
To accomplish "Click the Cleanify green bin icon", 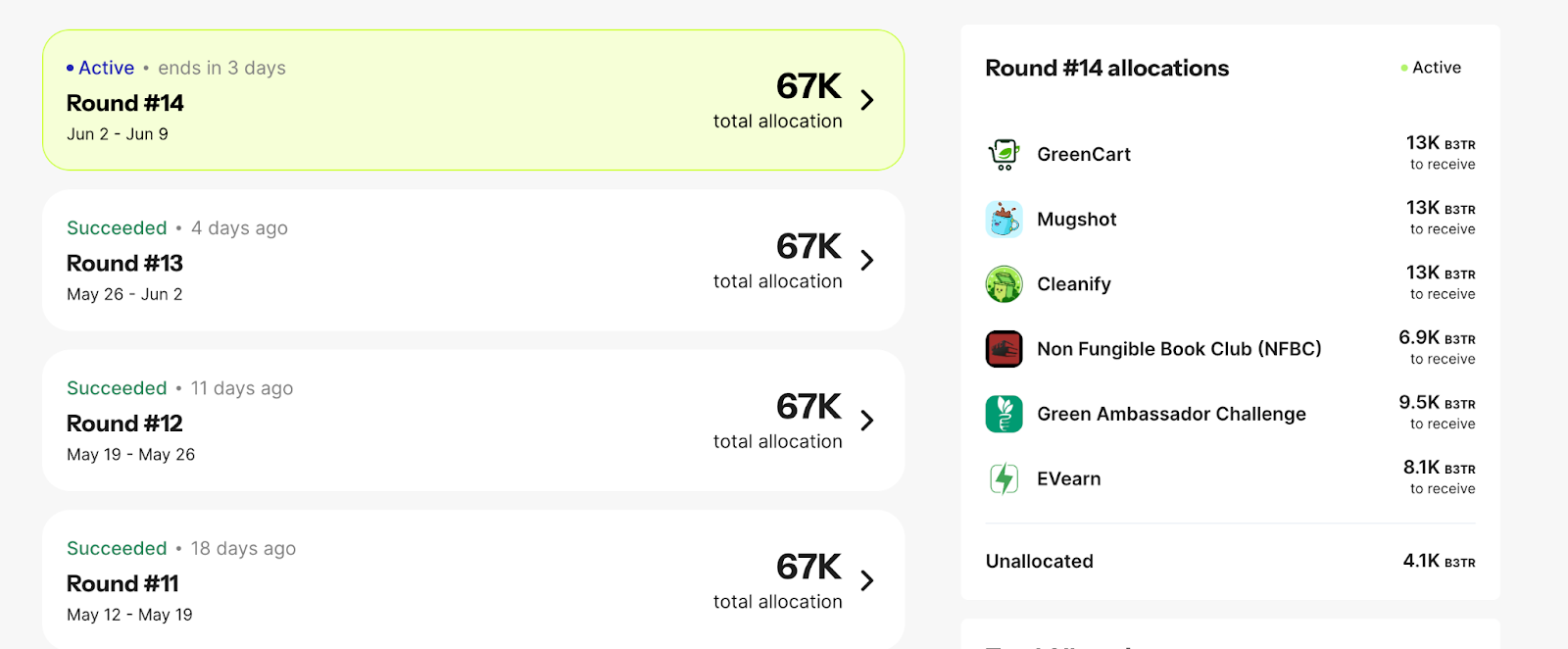I will pos(1004,284).
